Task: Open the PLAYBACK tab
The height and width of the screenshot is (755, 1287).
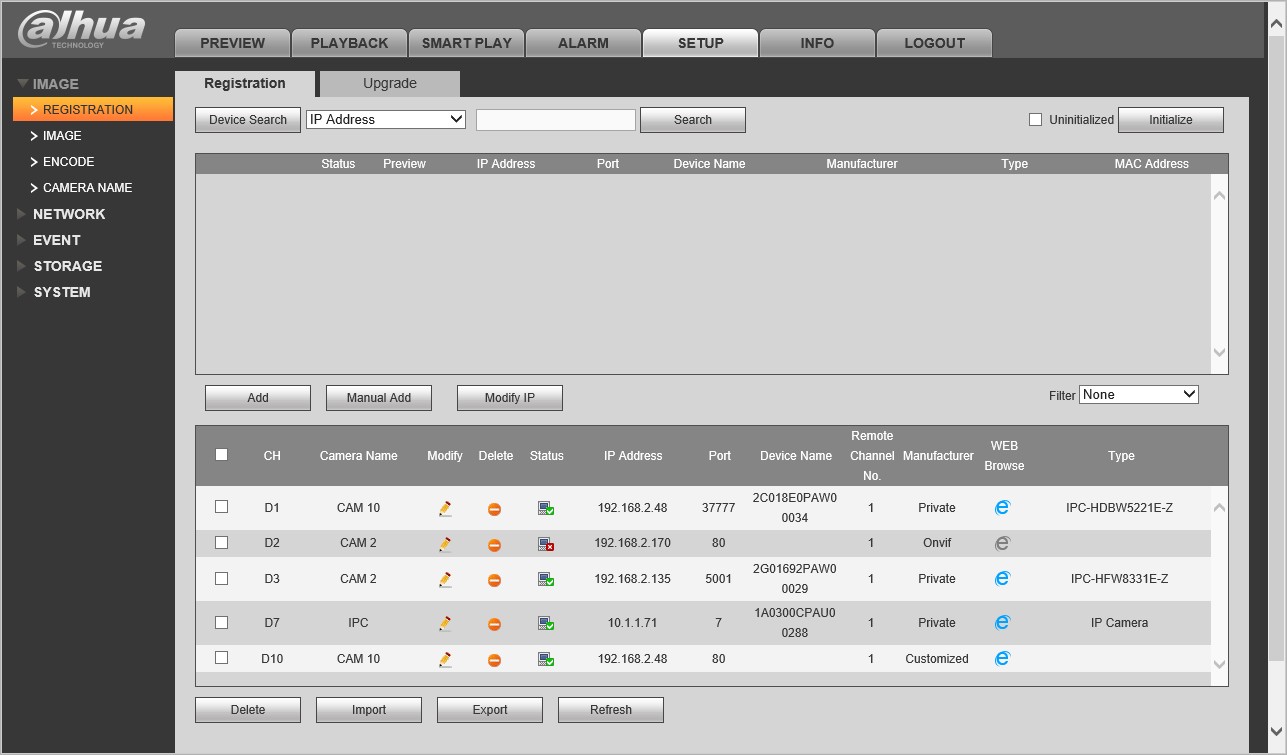Action: tap(349, 43)
